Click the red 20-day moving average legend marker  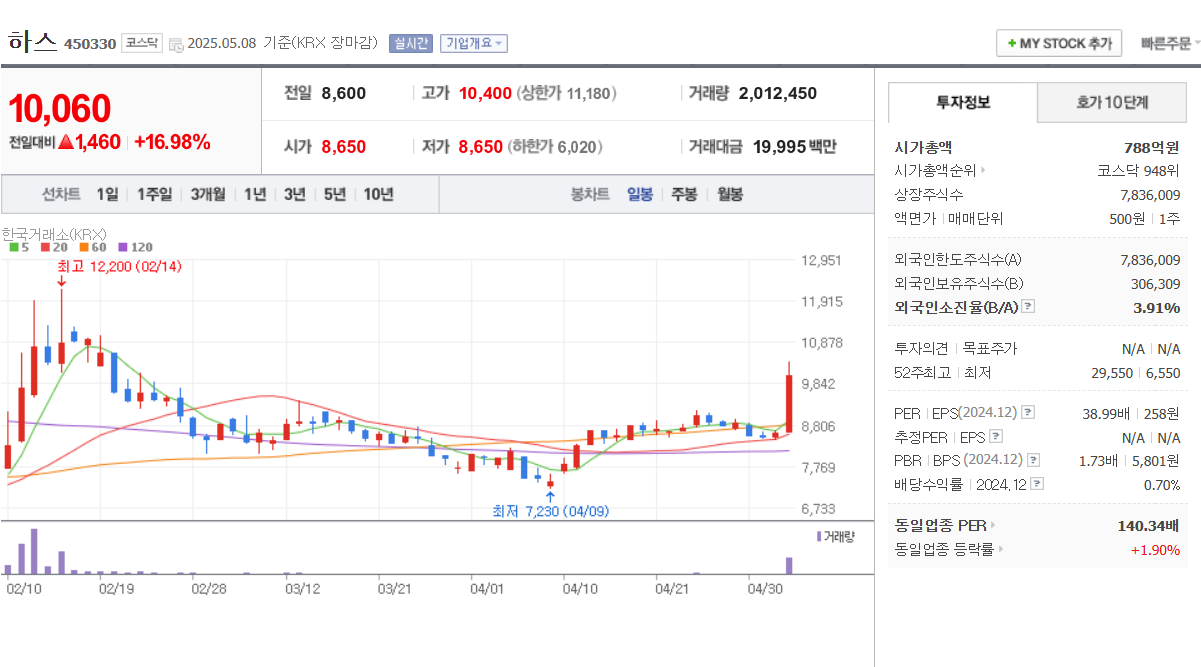click(46, 247)
